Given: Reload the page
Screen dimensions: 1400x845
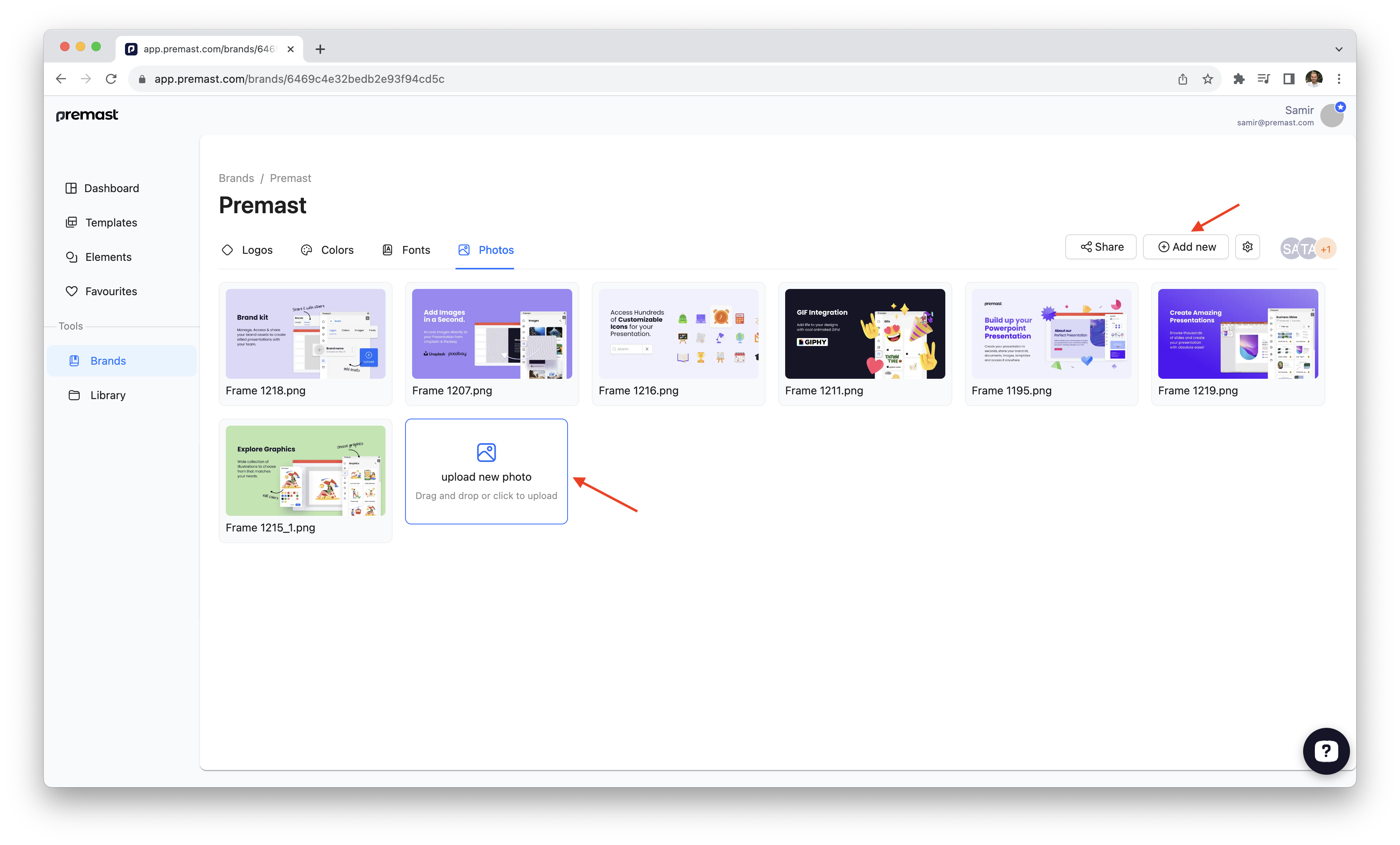Looking at the screenshot, I should coord(111,79).
